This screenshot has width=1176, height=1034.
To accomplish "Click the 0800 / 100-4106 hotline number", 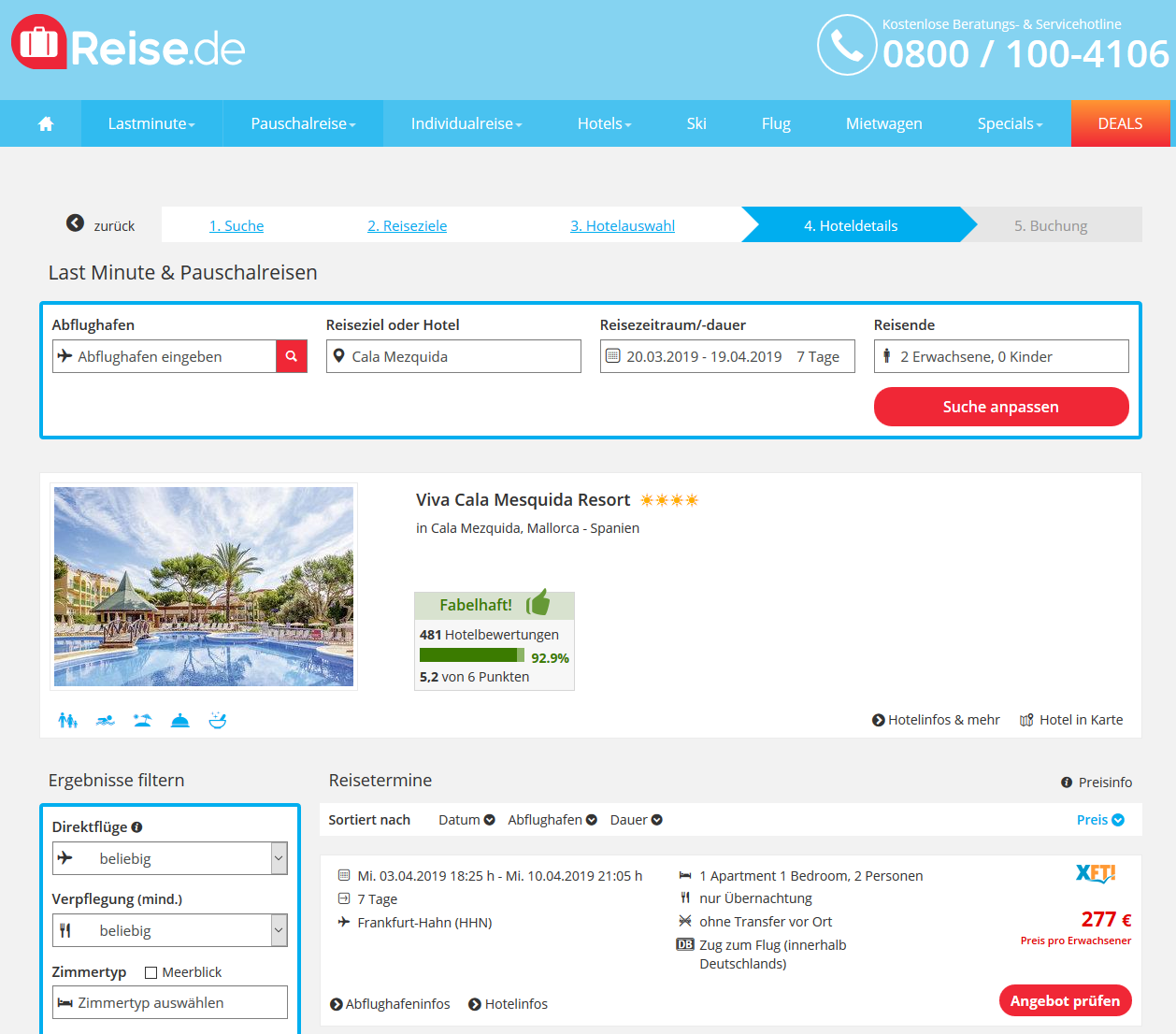I will (x=1025, y=54).
